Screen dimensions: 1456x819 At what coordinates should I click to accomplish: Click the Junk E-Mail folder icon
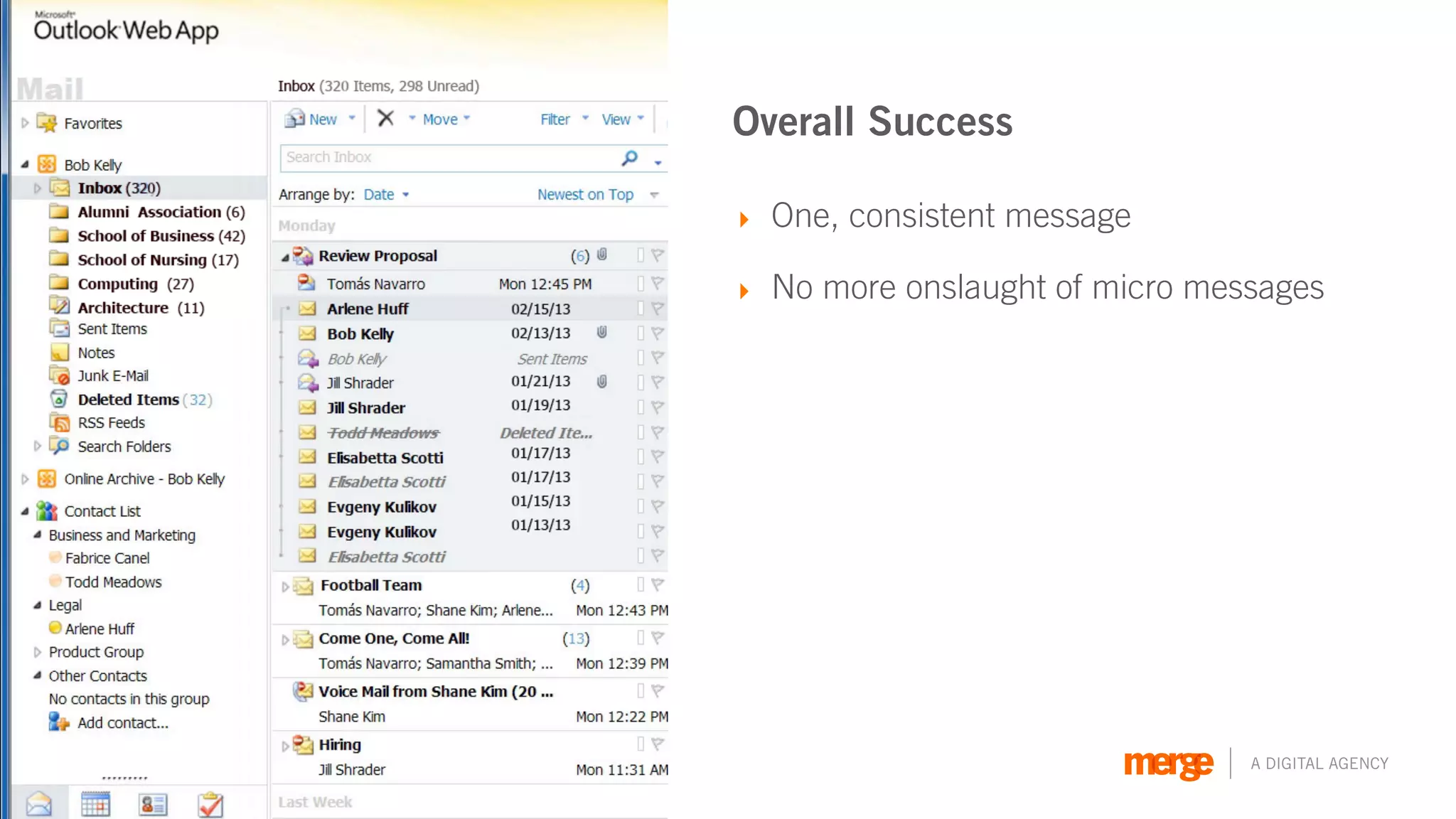click(60, 375)
